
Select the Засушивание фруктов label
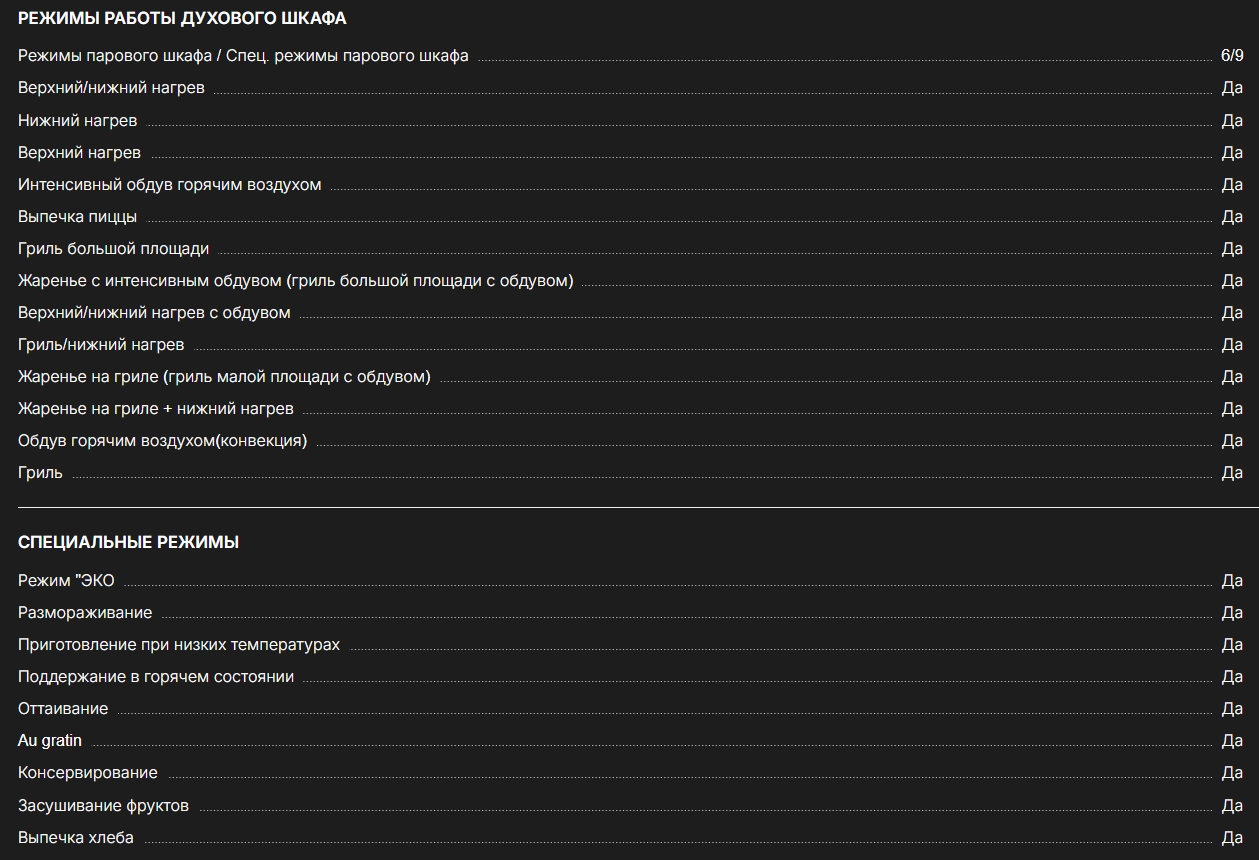(x=103, y=805)
